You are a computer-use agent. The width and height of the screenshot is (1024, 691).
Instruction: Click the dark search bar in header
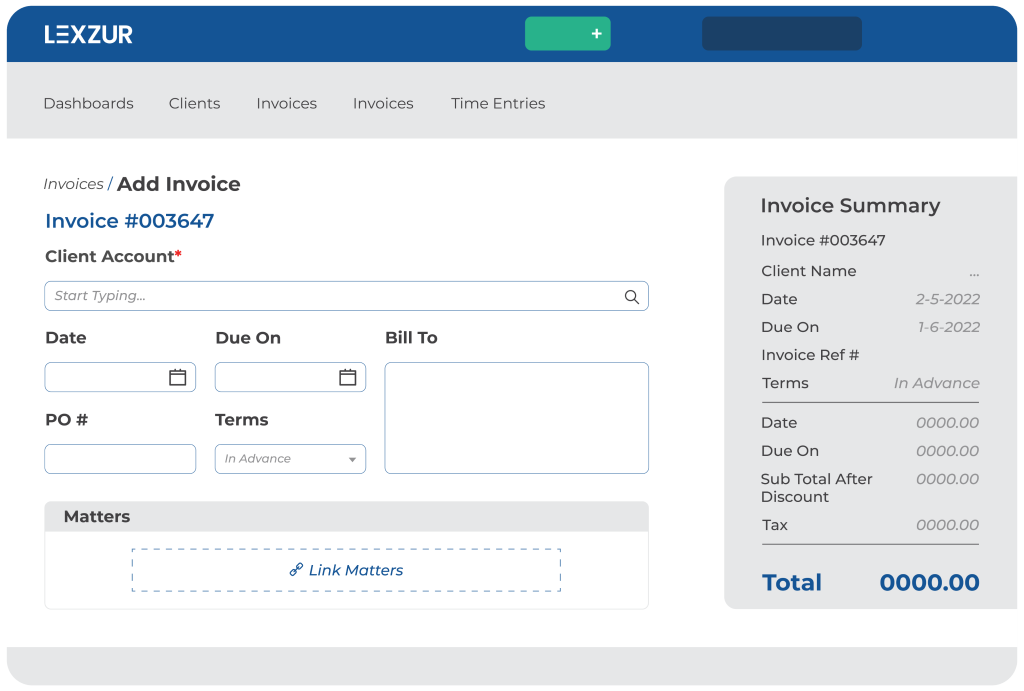[781, 34]
